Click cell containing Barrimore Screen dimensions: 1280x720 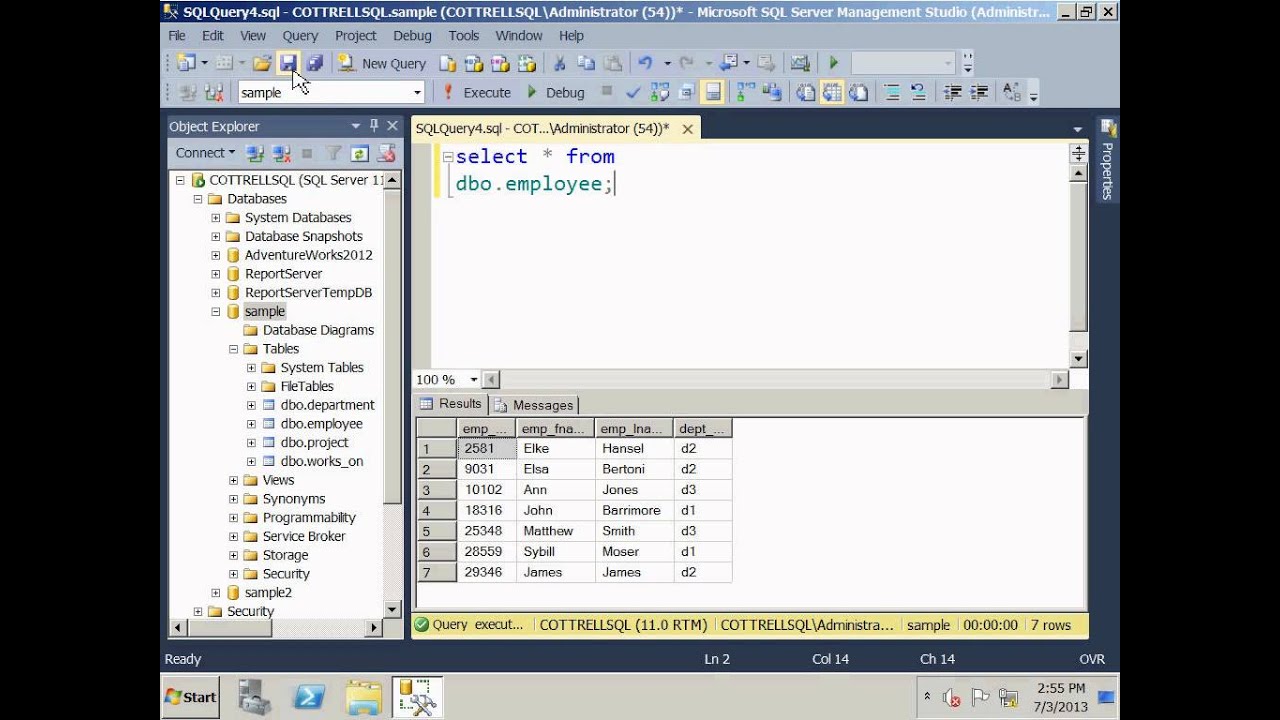[634, 510]
